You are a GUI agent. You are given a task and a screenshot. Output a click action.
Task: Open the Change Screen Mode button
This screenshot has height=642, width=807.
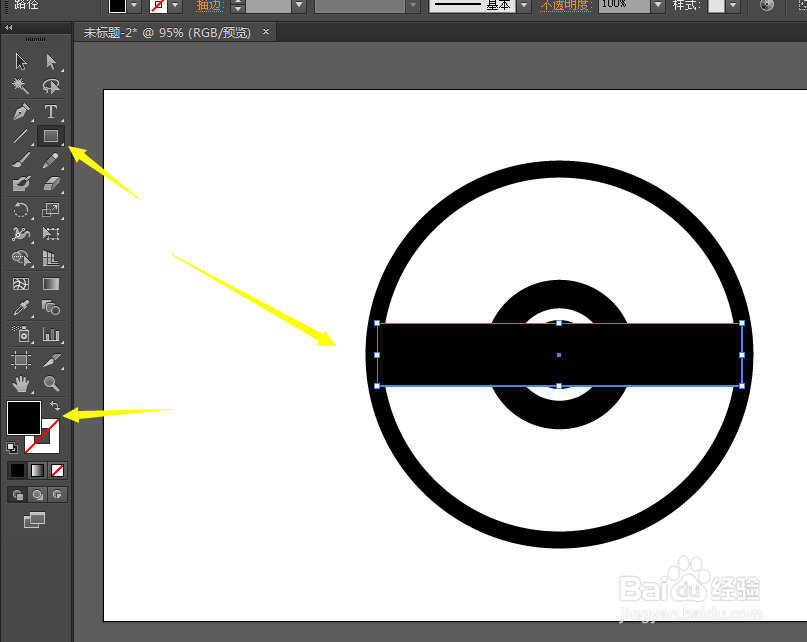[34, 520]
